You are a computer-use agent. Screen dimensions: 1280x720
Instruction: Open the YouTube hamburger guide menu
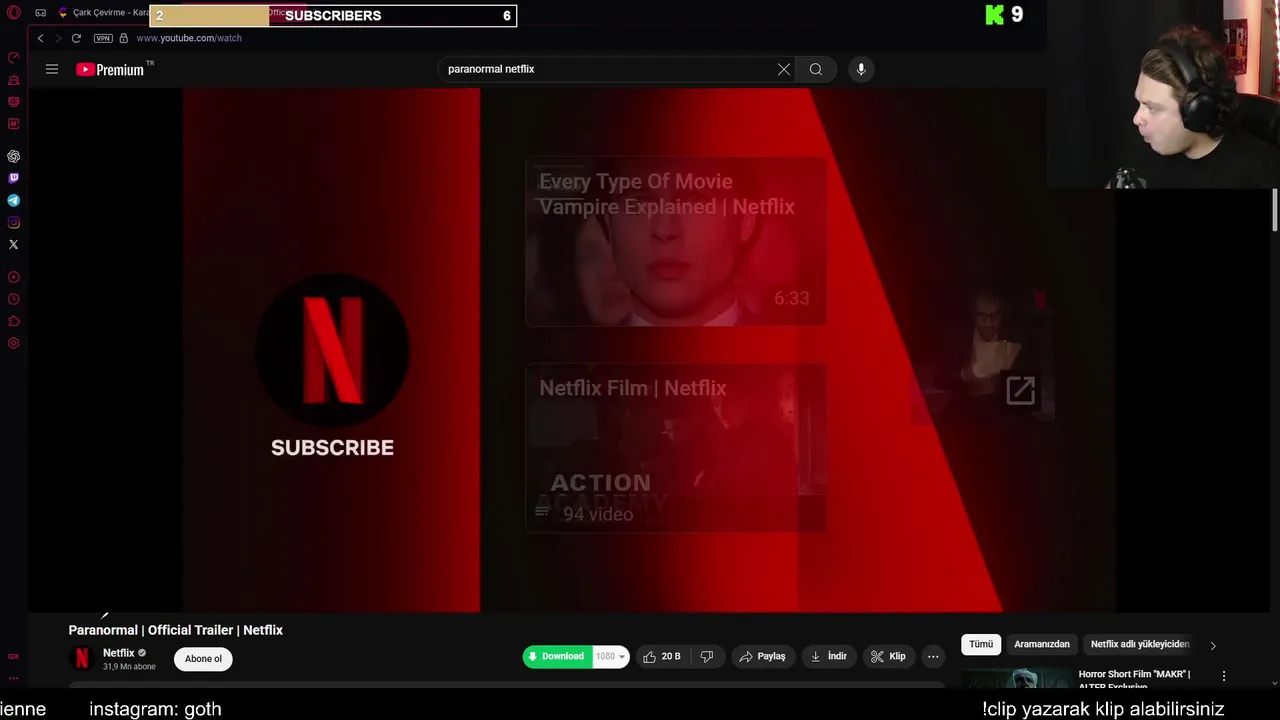tap(52, 69)
